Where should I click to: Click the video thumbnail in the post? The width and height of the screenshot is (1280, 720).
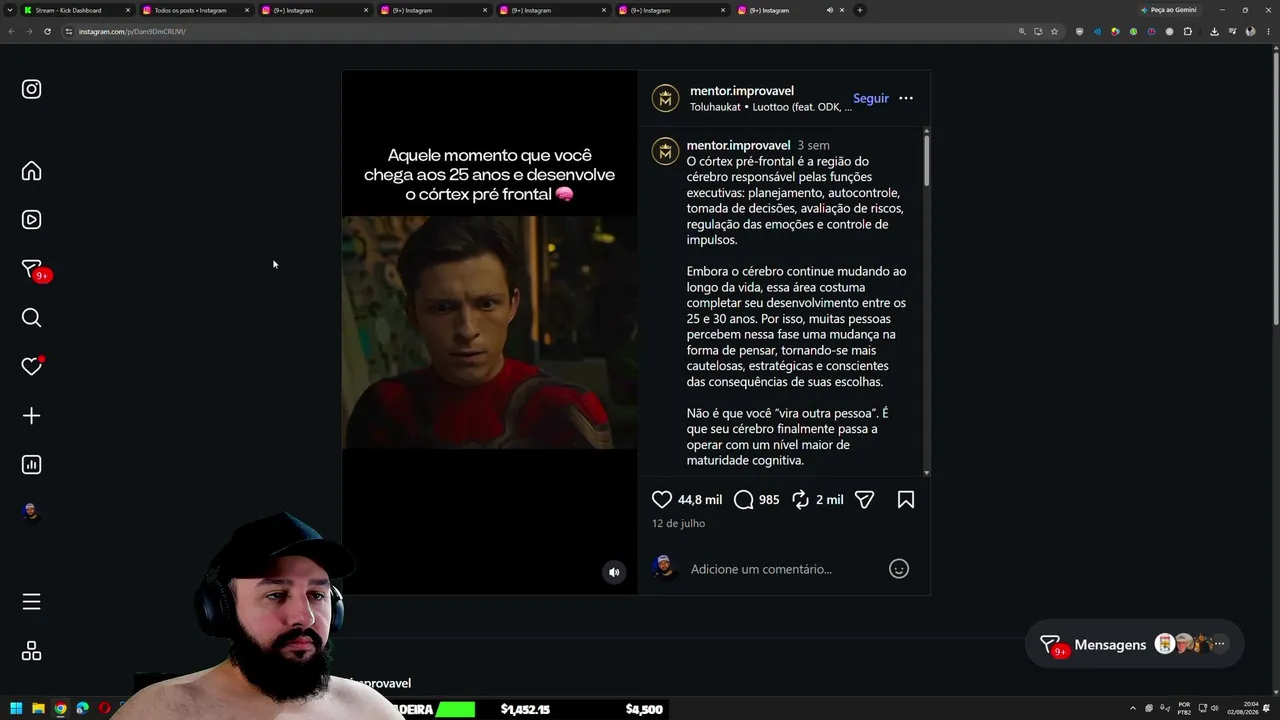pyautogui.click(x=490, y=332)
